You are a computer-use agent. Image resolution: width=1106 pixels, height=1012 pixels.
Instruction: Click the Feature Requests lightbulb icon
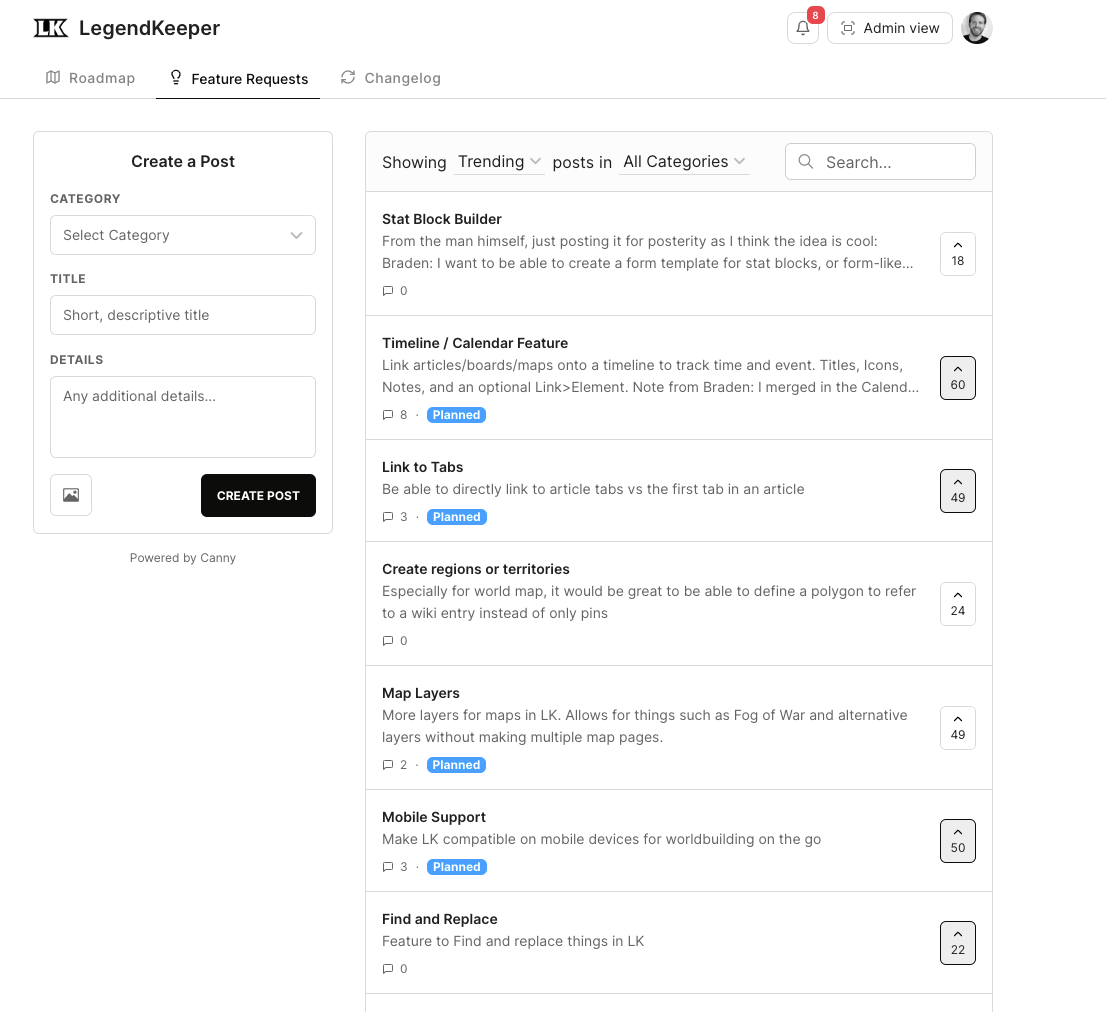176,77
